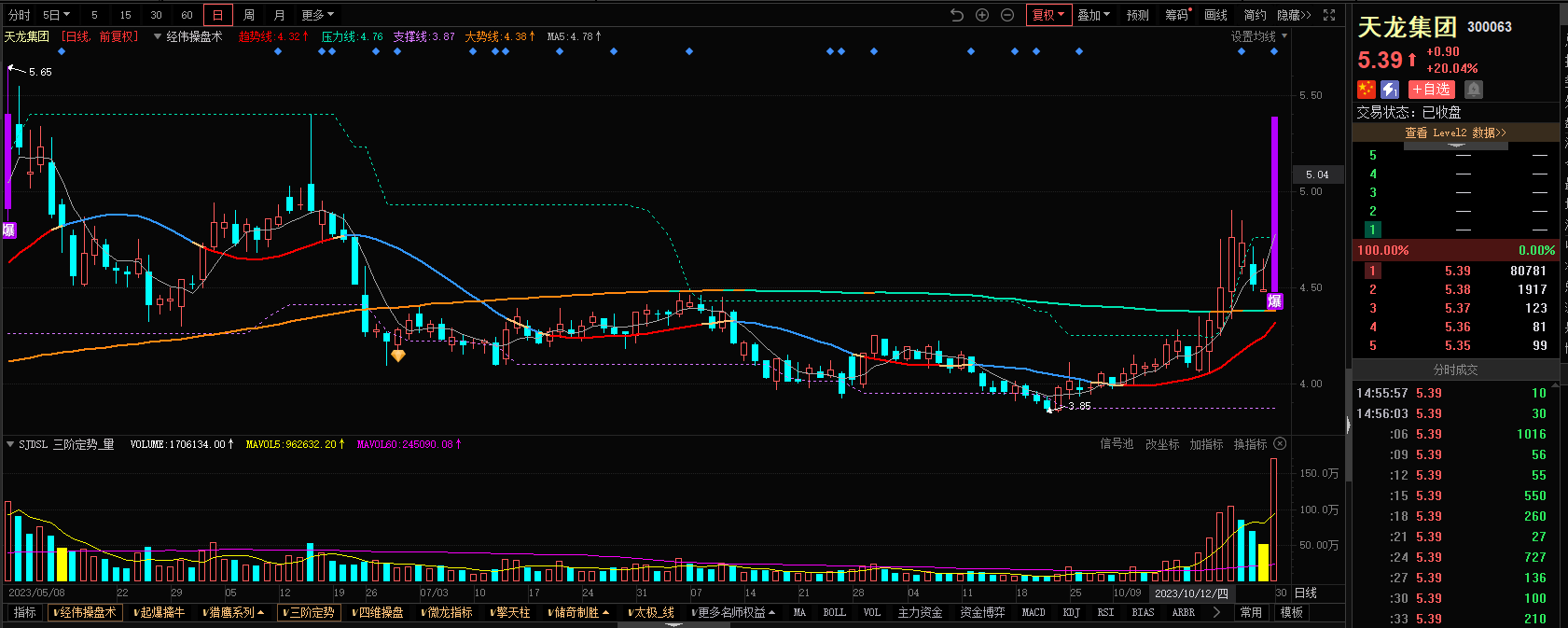
Task: Switch to the 周 weekly period tab
Action: 249,15
